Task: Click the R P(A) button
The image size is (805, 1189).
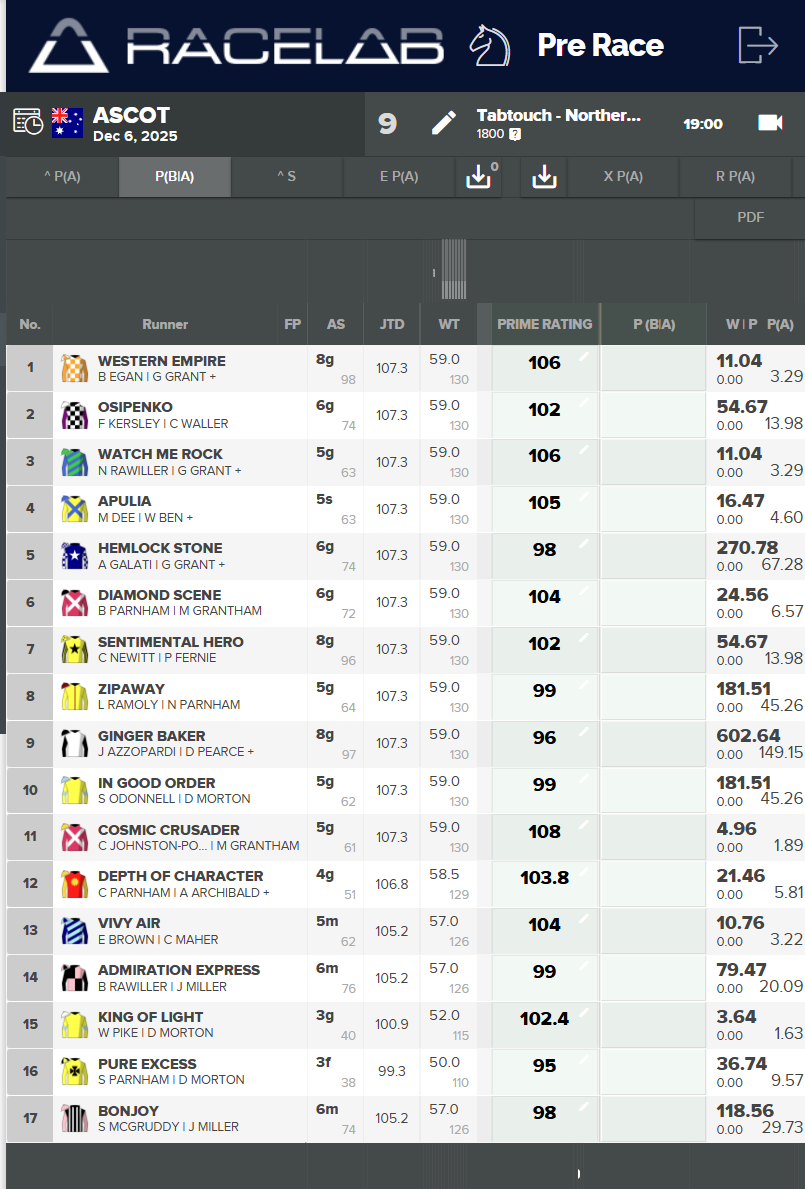Action: coord(735,177)
